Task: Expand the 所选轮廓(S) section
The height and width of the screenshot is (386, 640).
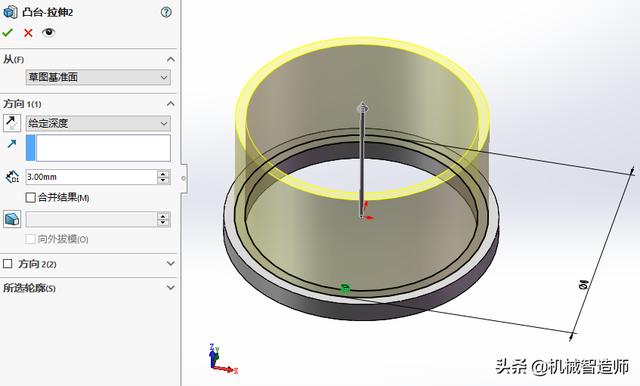Action: [x=171, y=288]
